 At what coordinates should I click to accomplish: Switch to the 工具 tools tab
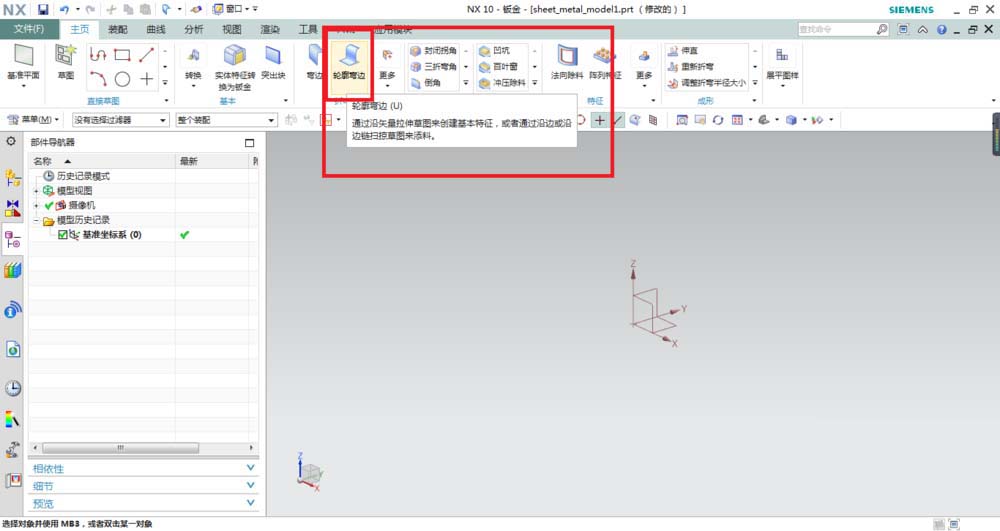coord(308,29)
